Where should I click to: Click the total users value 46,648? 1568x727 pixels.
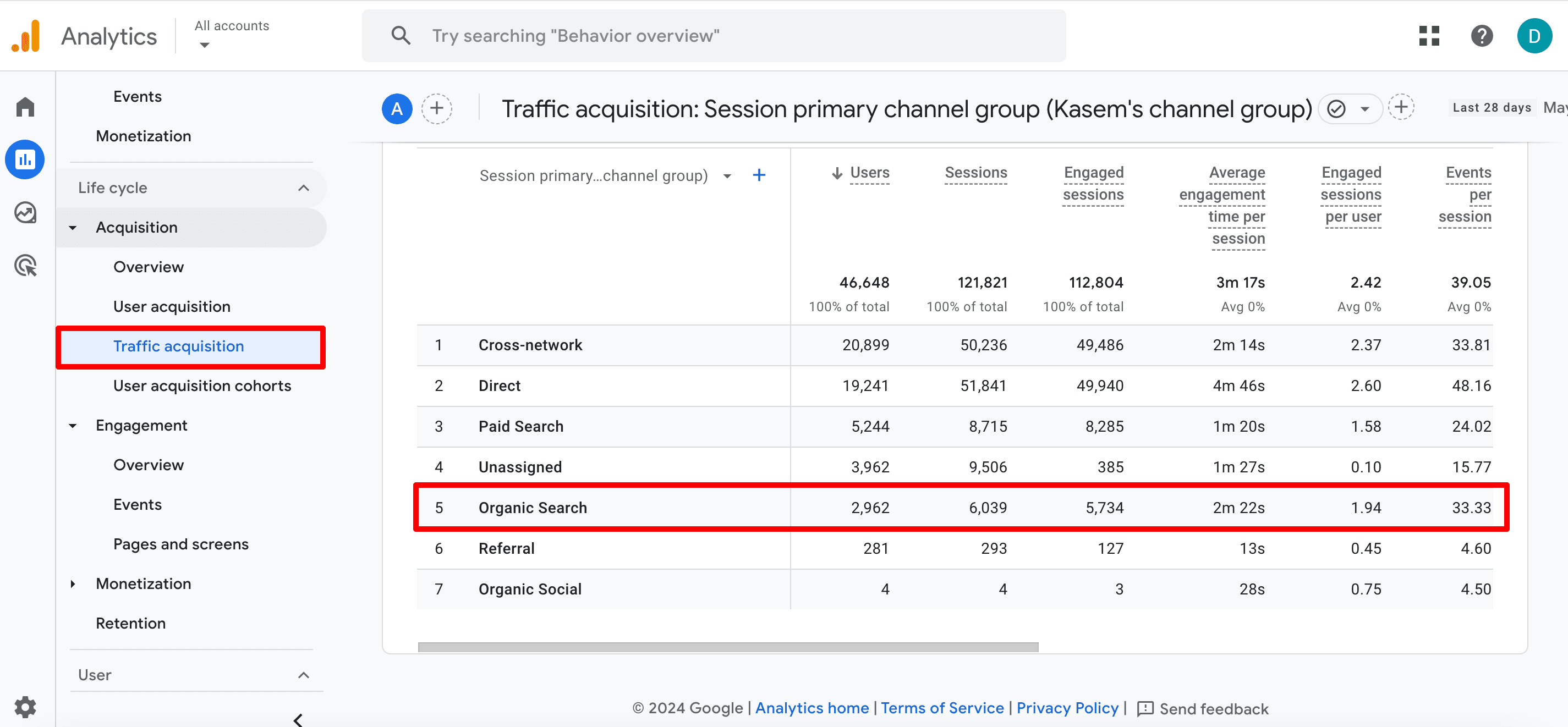point(864,283)
